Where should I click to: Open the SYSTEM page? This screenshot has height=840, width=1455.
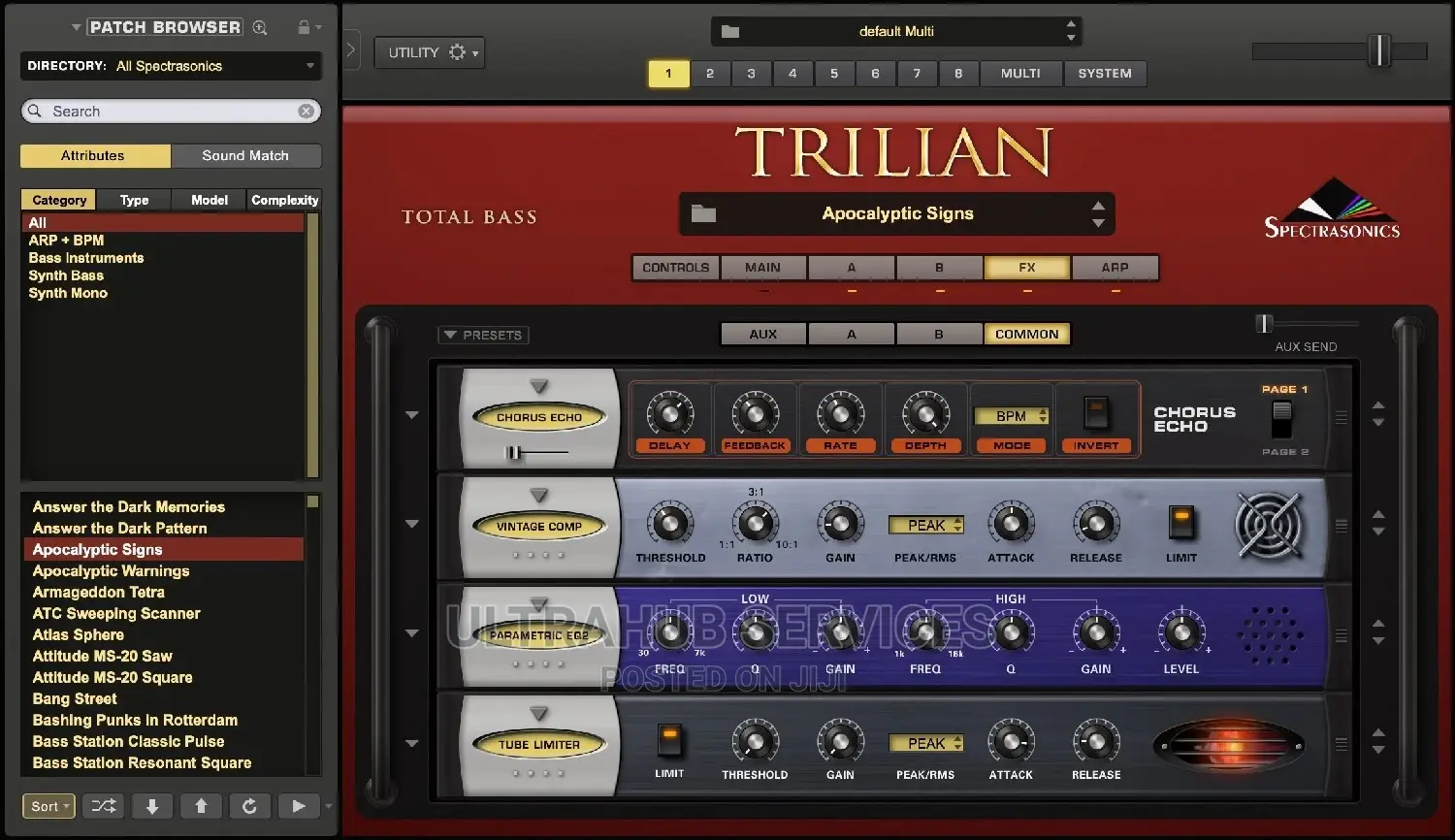coord(1105,74)
